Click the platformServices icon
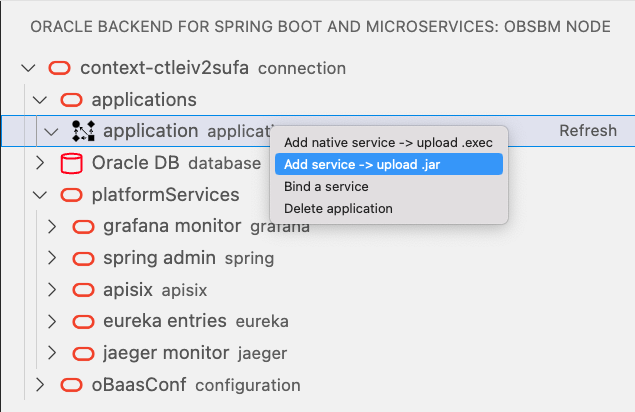 [x=71, y=195]
